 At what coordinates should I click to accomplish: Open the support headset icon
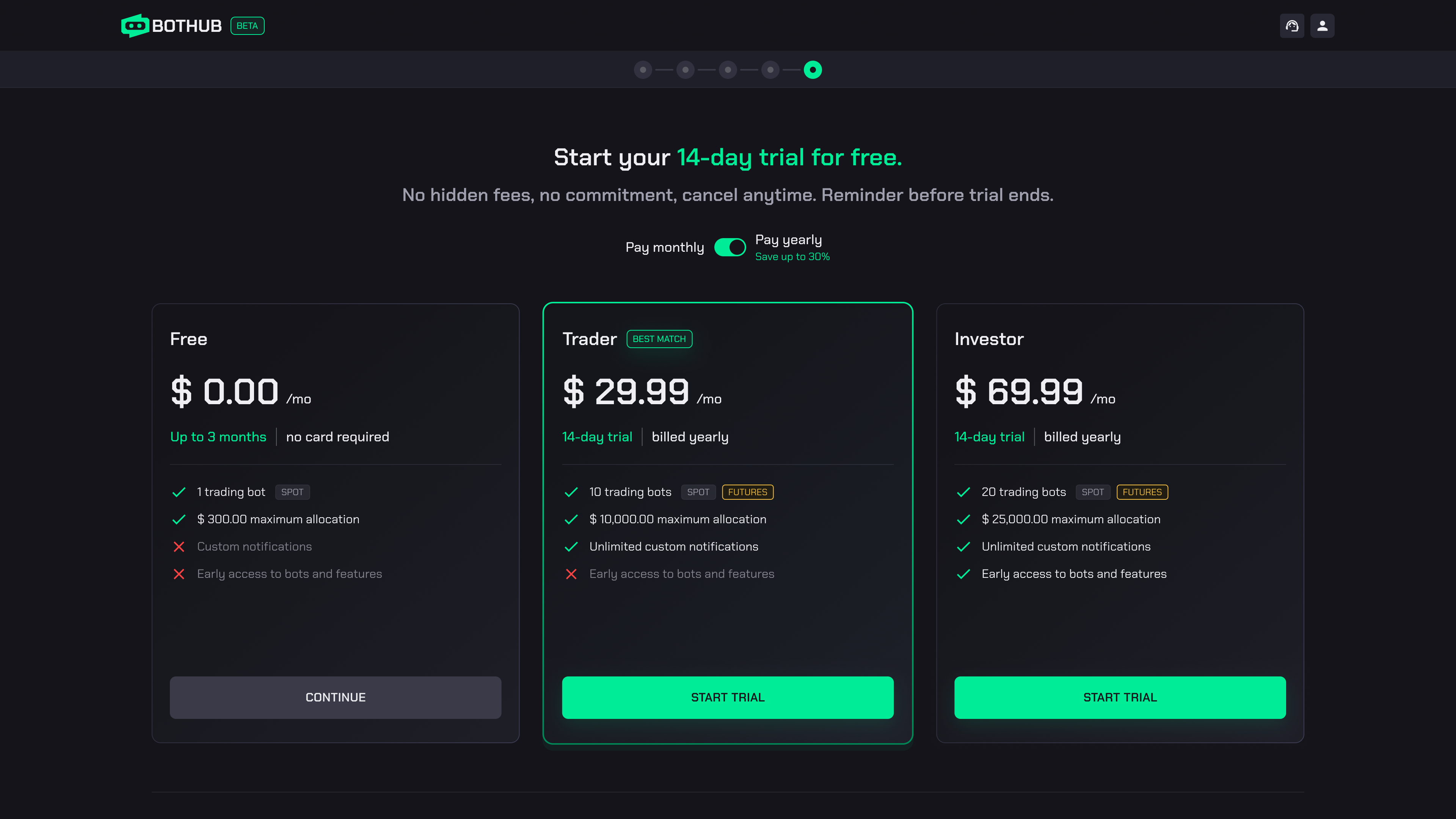(x=1291, y=26)
